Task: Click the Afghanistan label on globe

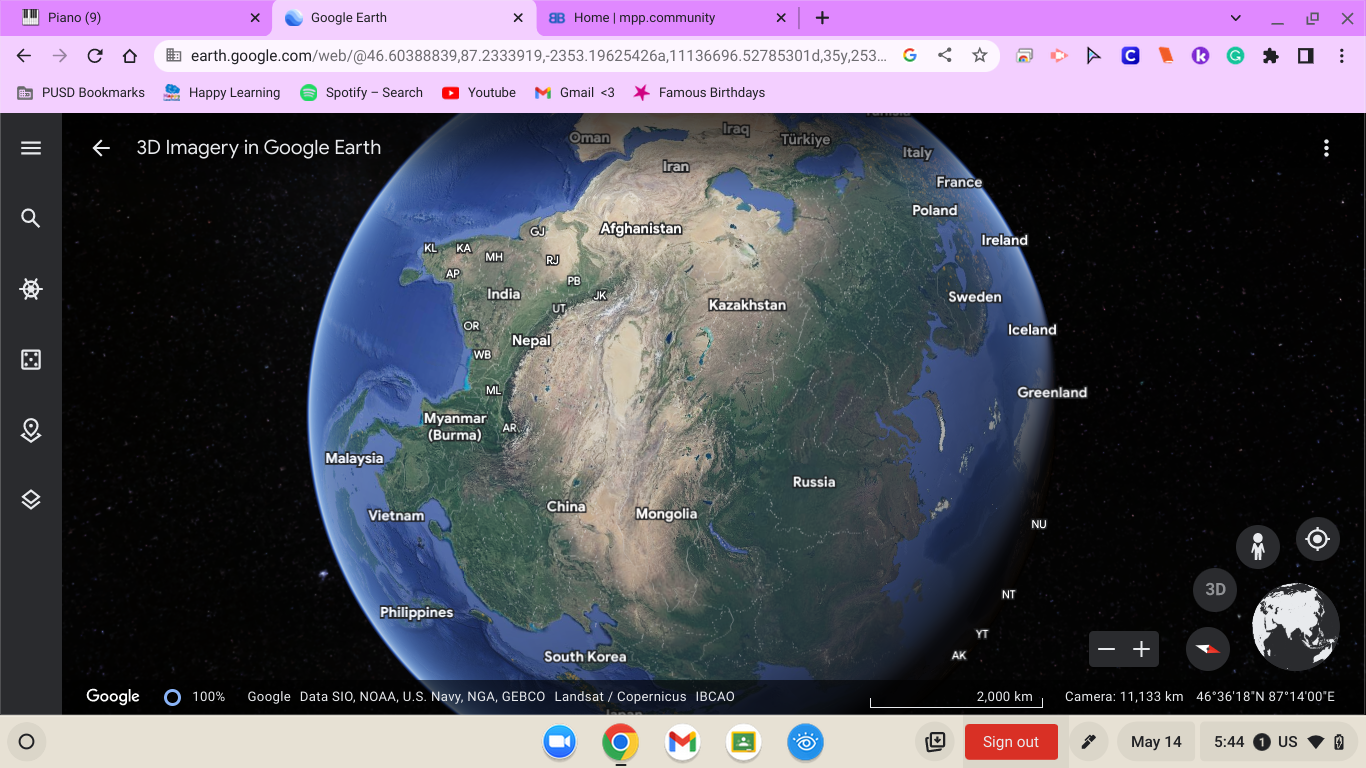Action: tap(641, 229)
